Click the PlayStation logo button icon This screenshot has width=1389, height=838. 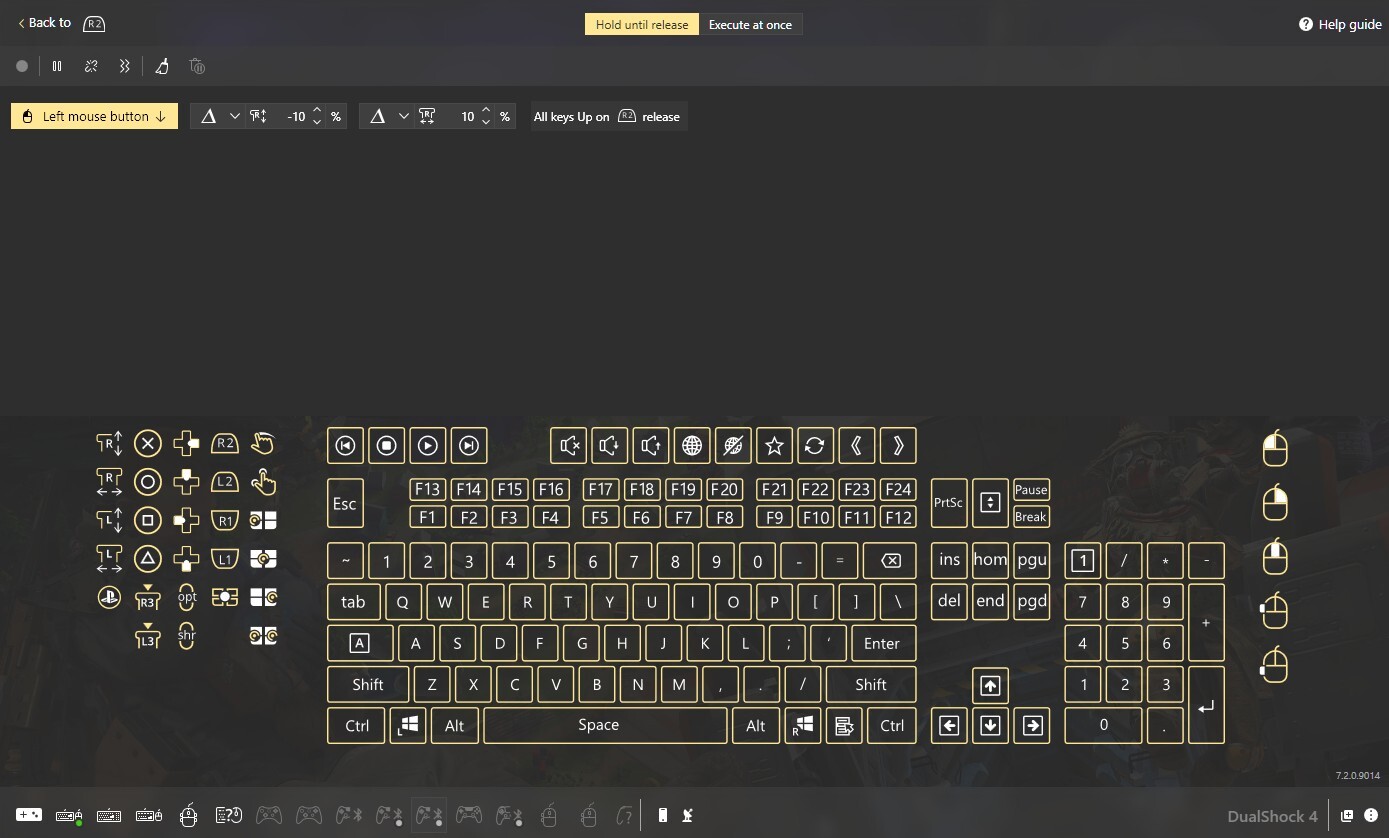[x=109, y=597]
